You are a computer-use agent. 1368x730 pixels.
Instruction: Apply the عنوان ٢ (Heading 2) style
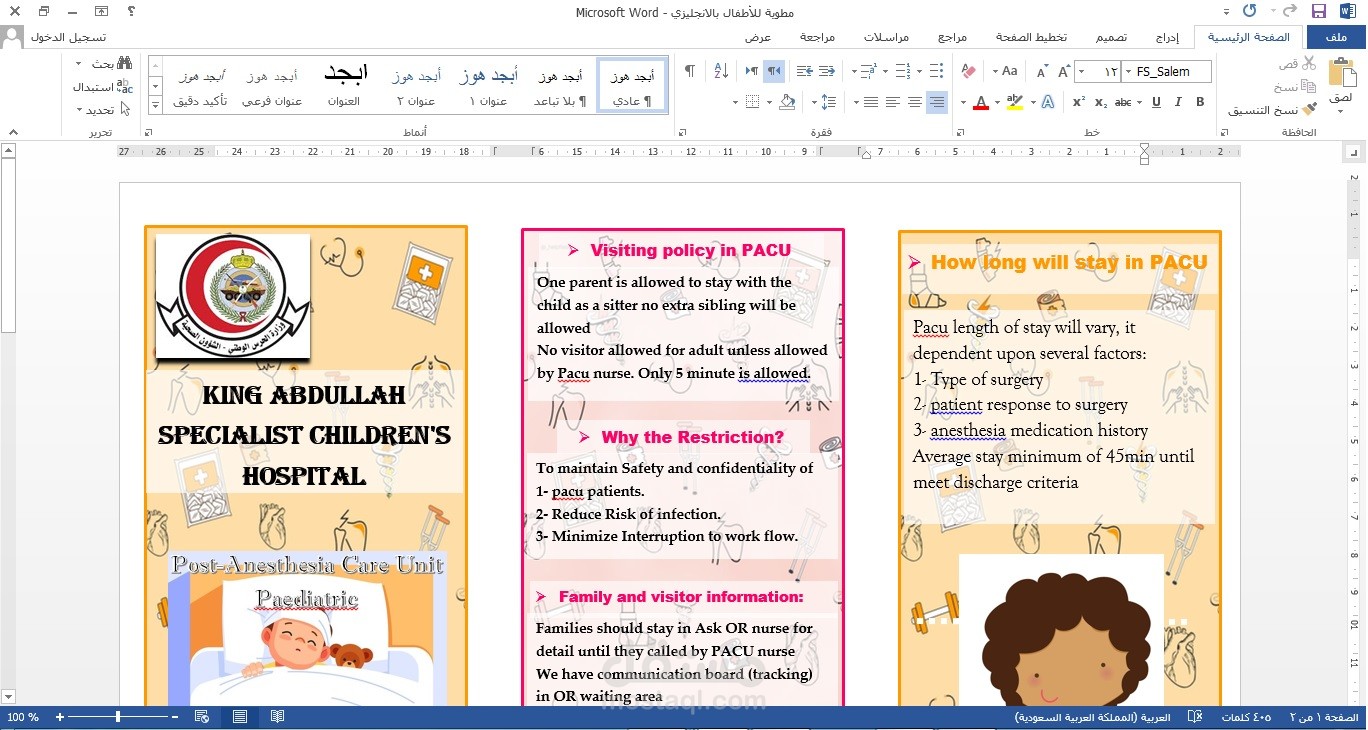pyautogui.click(x=415, y=87)
